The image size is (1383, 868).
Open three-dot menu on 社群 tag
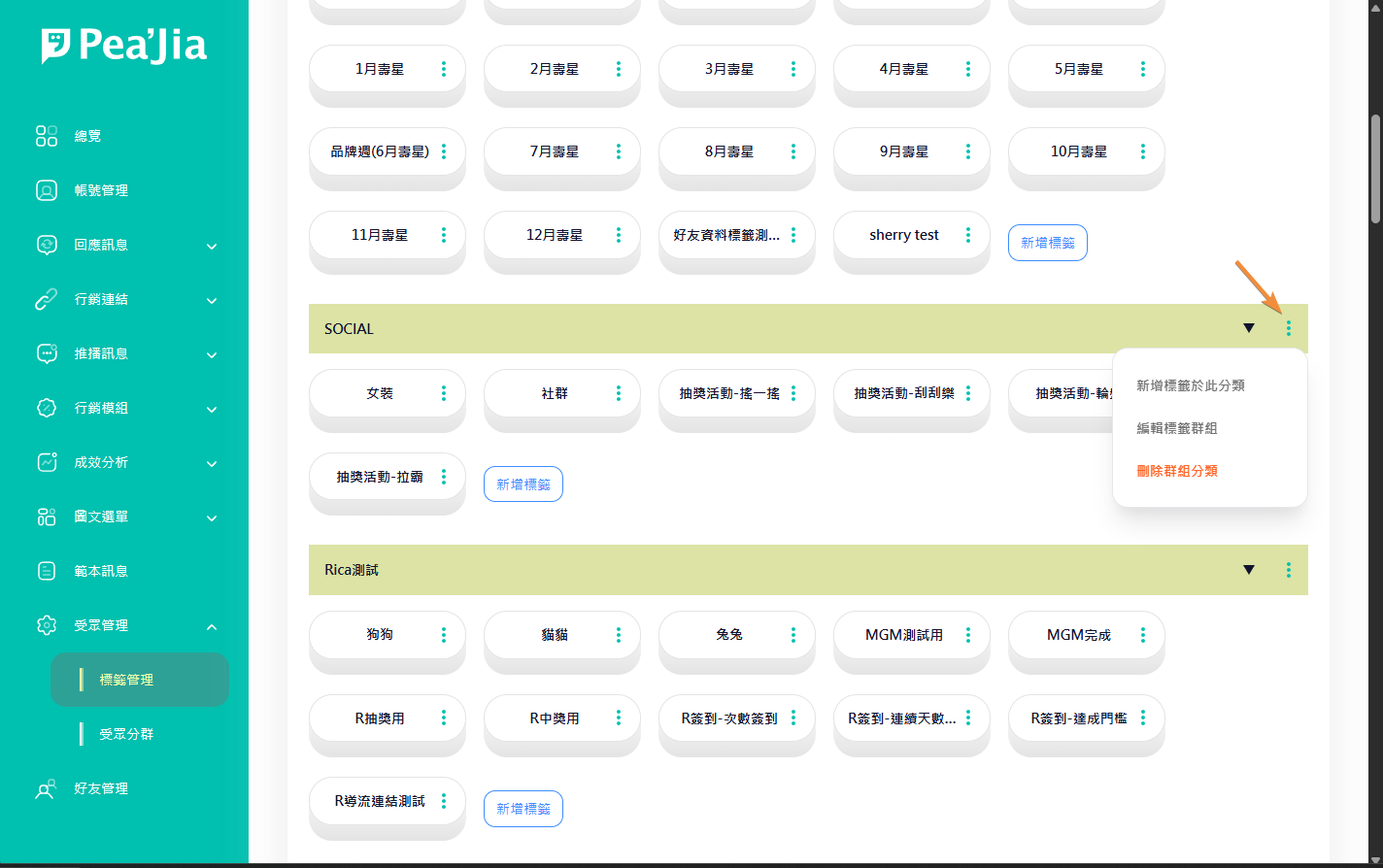619,393
